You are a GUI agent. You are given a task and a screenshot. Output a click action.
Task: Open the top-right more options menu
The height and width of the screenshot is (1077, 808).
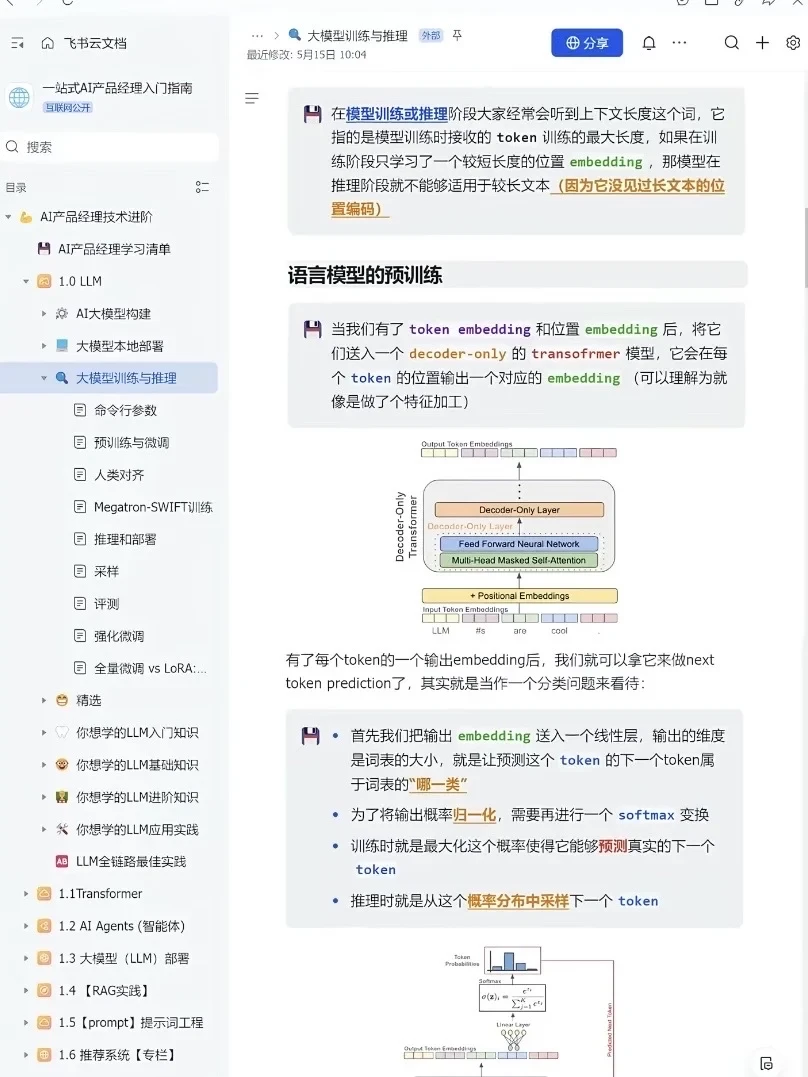click(x=679, y=43)
